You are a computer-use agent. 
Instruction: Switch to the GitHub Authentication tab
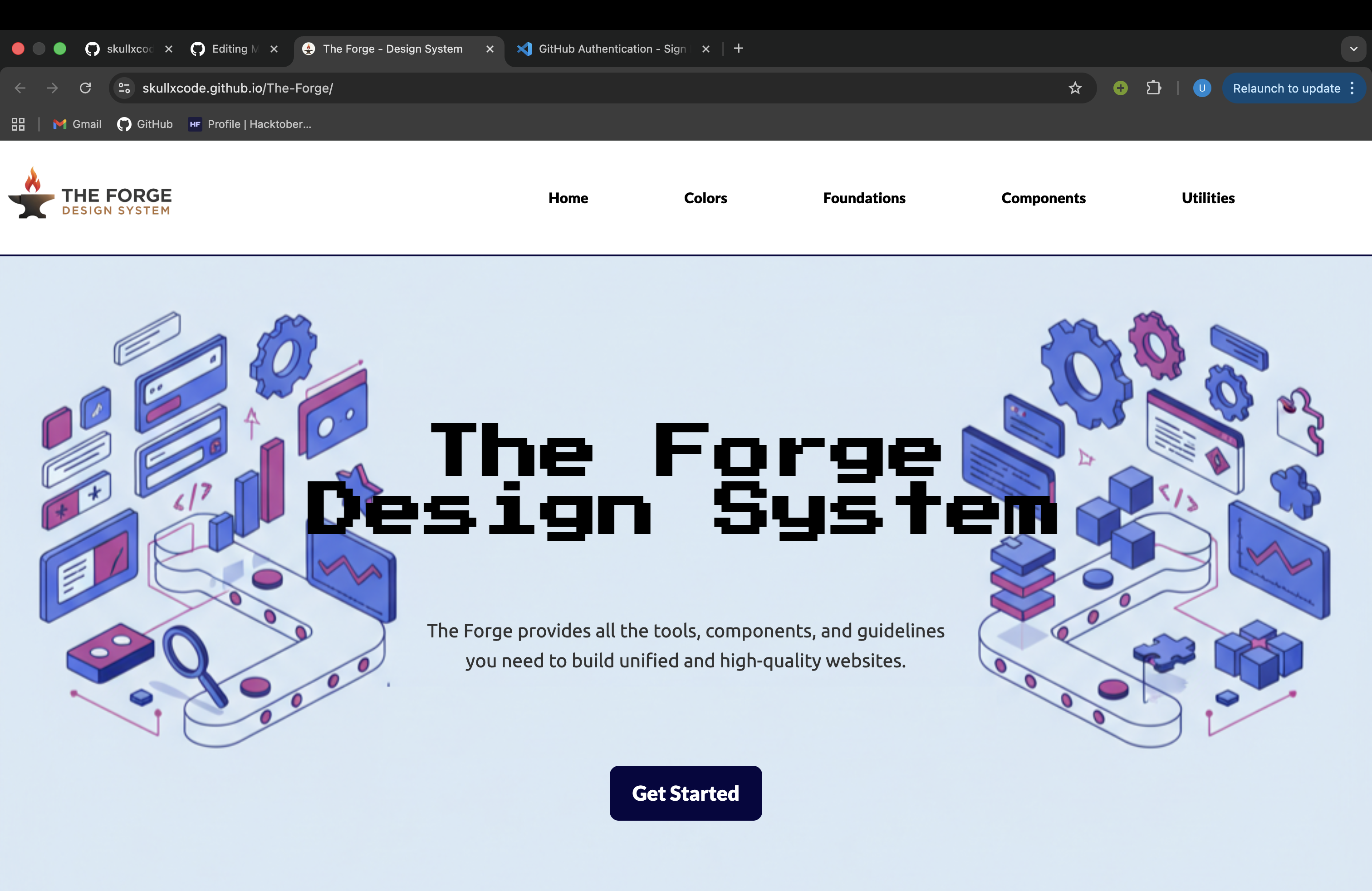tap(611, 49)
